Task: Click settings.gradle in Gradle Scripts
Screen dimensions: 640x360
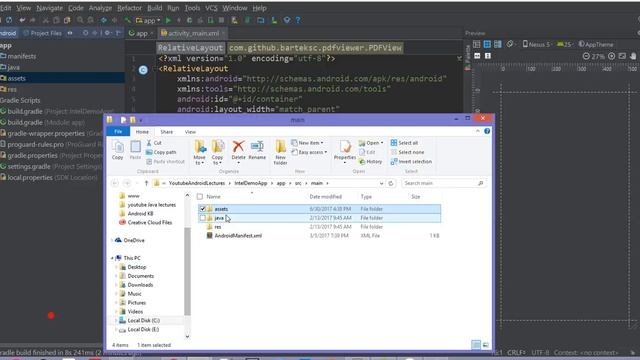Action: (29, 167)
